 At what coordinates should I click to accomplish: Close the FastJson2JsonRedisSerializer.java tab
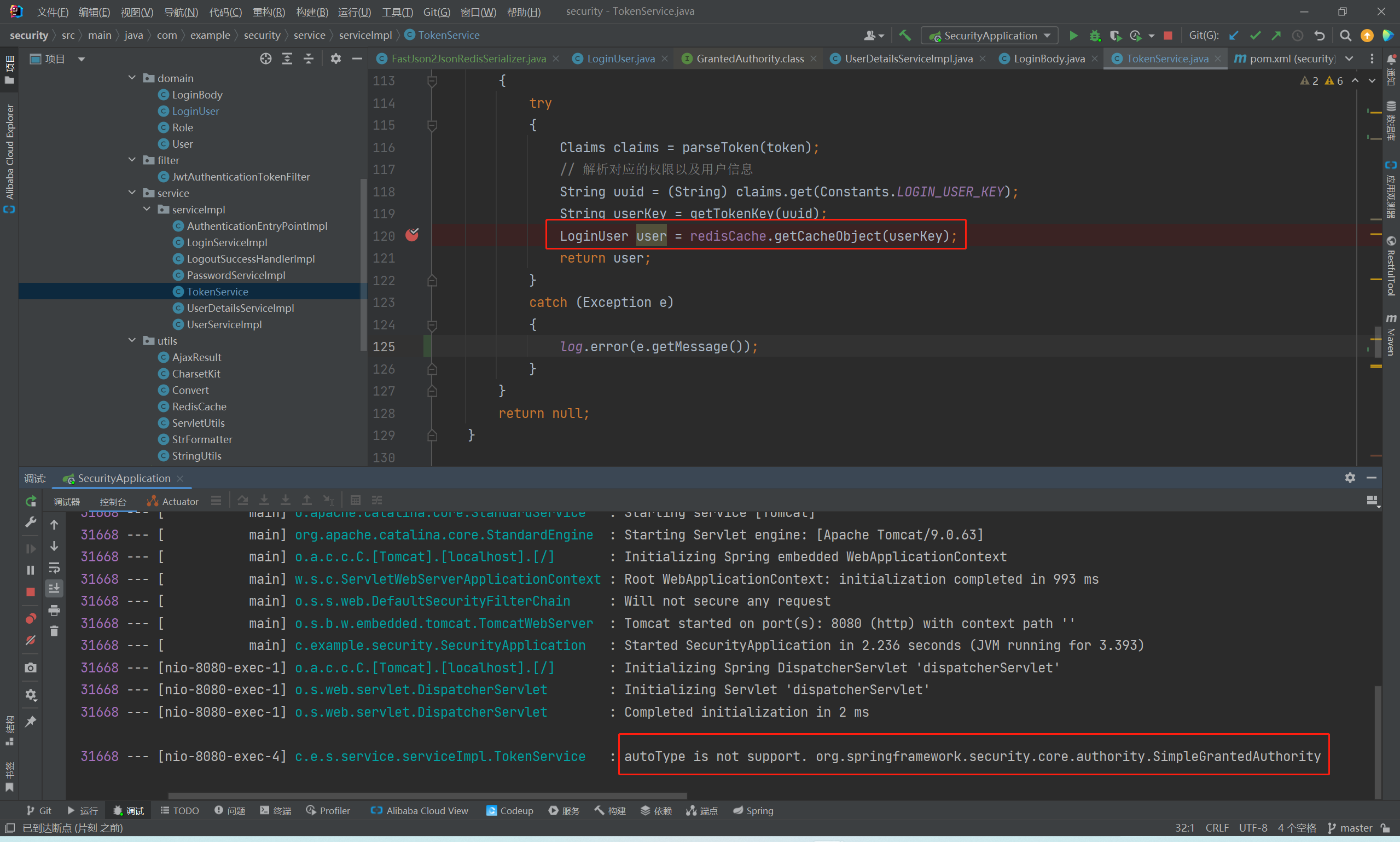click(556, 59)
